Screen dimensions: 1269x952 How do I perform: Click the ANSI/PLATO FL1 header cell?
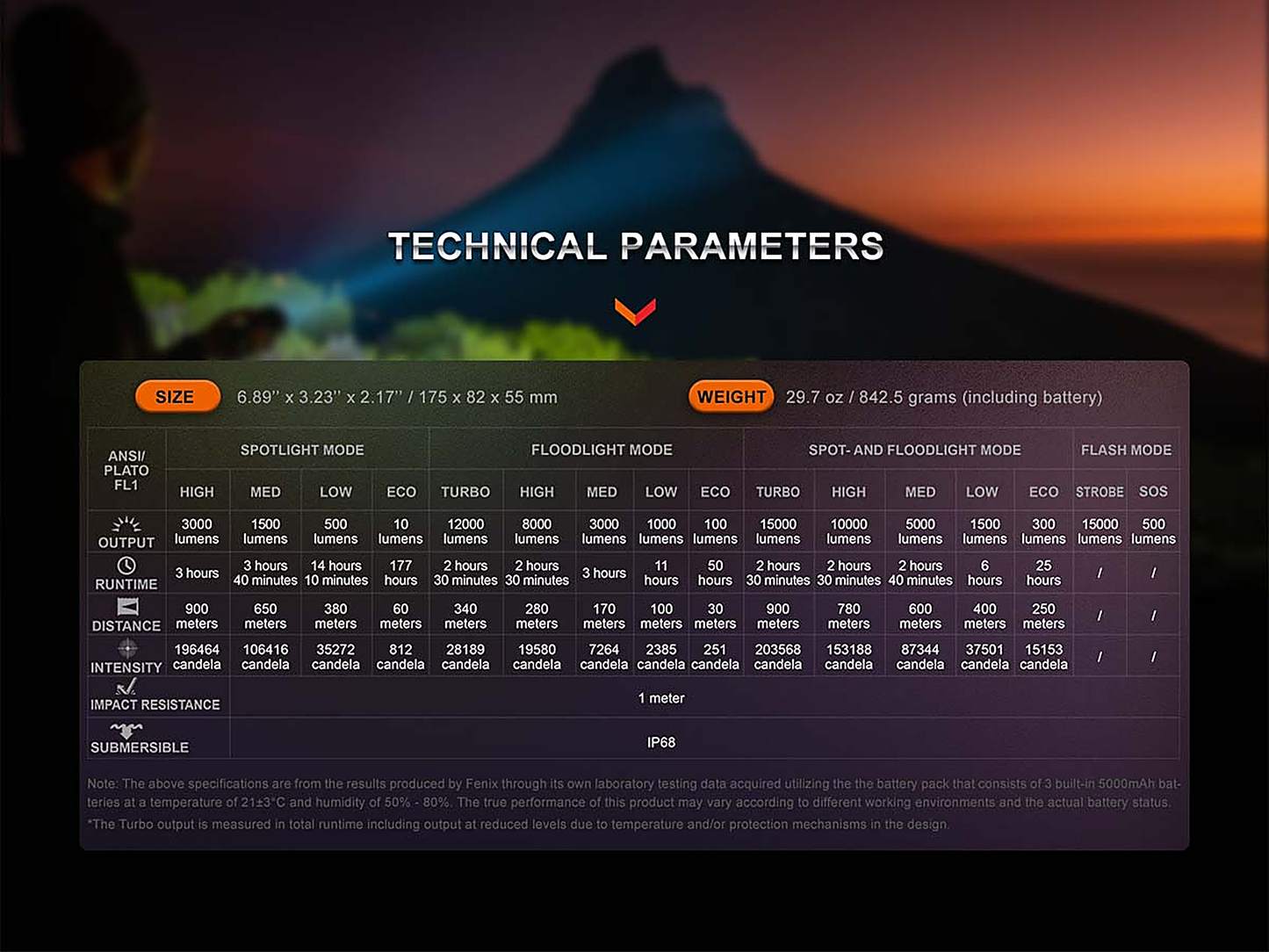pyautogui.click(x=126, y=471)
